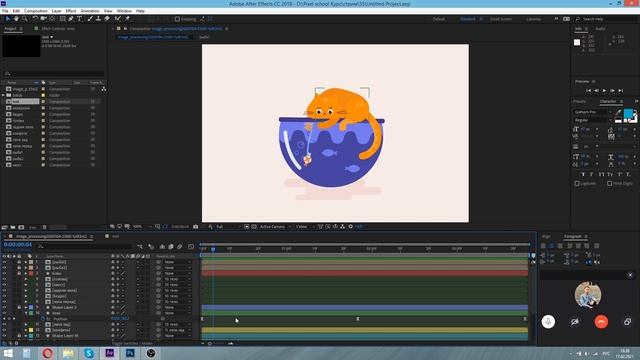
Task: Select the Hand tool
Action: [16, 19]
